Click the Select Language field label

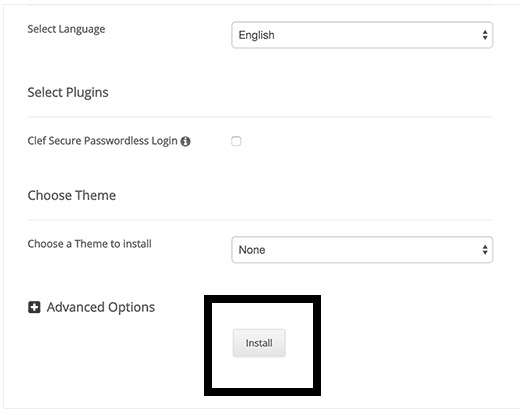[x=66, y=29]
